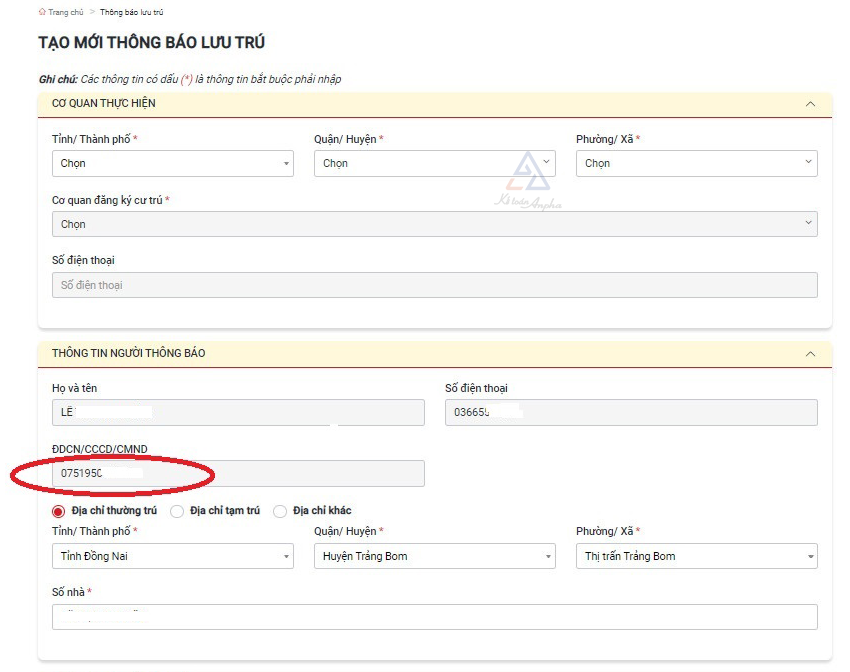Screen dimensions: 850x672
Task: Select Địa chỉ thường trú radio button
Action: (x=59, y=511)
